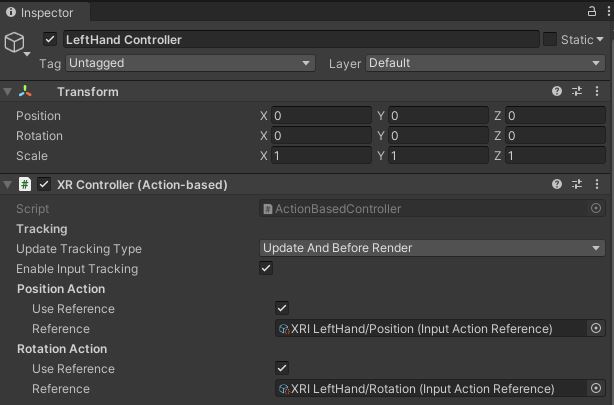The width and height of the screenshot is (614, 405).
Task: Open XR Controller component options menu
Action: click(x=597, y=184)
